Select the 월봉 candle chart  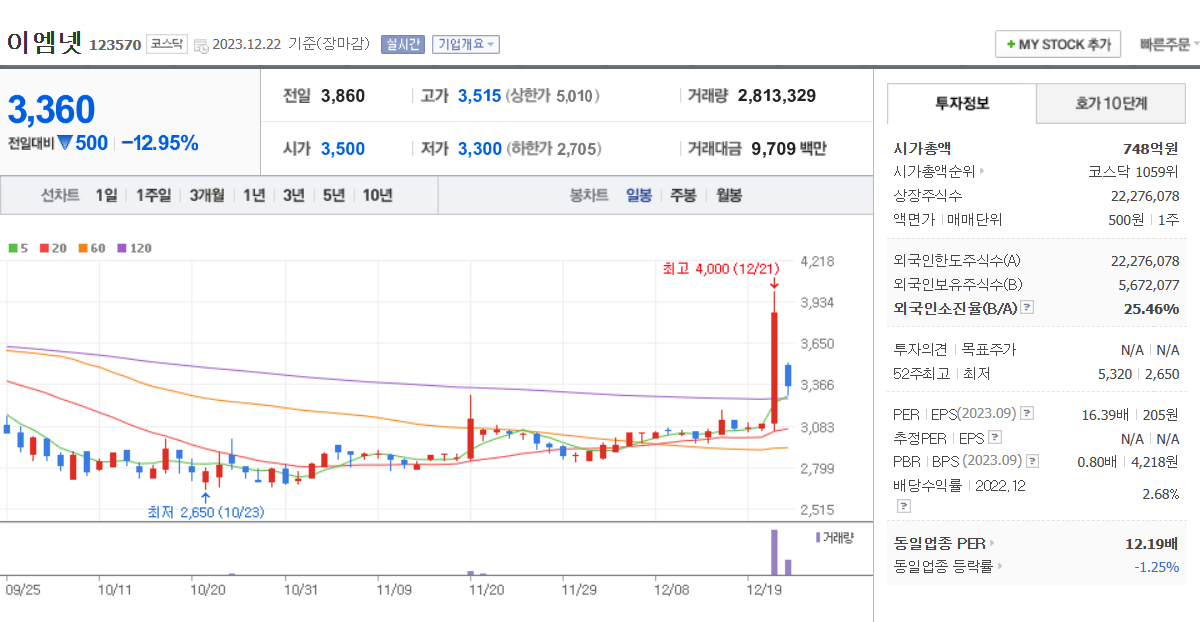tap(729, 195)
